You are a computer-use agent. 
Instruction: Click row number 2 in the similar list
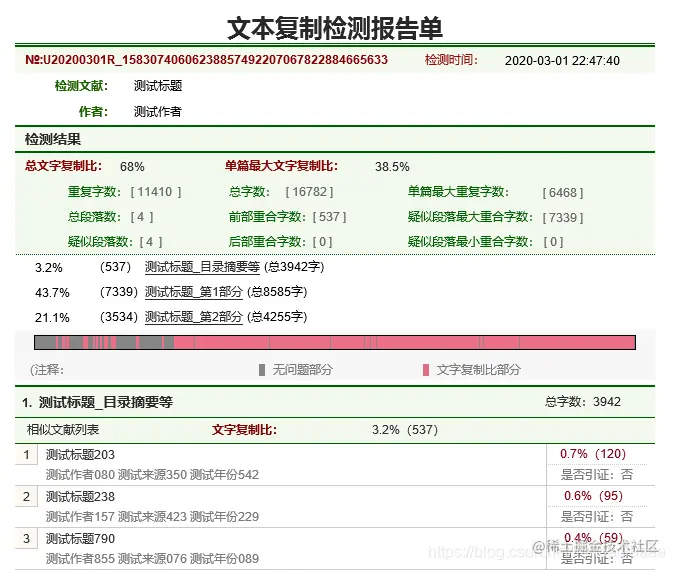tap(26, 497)
